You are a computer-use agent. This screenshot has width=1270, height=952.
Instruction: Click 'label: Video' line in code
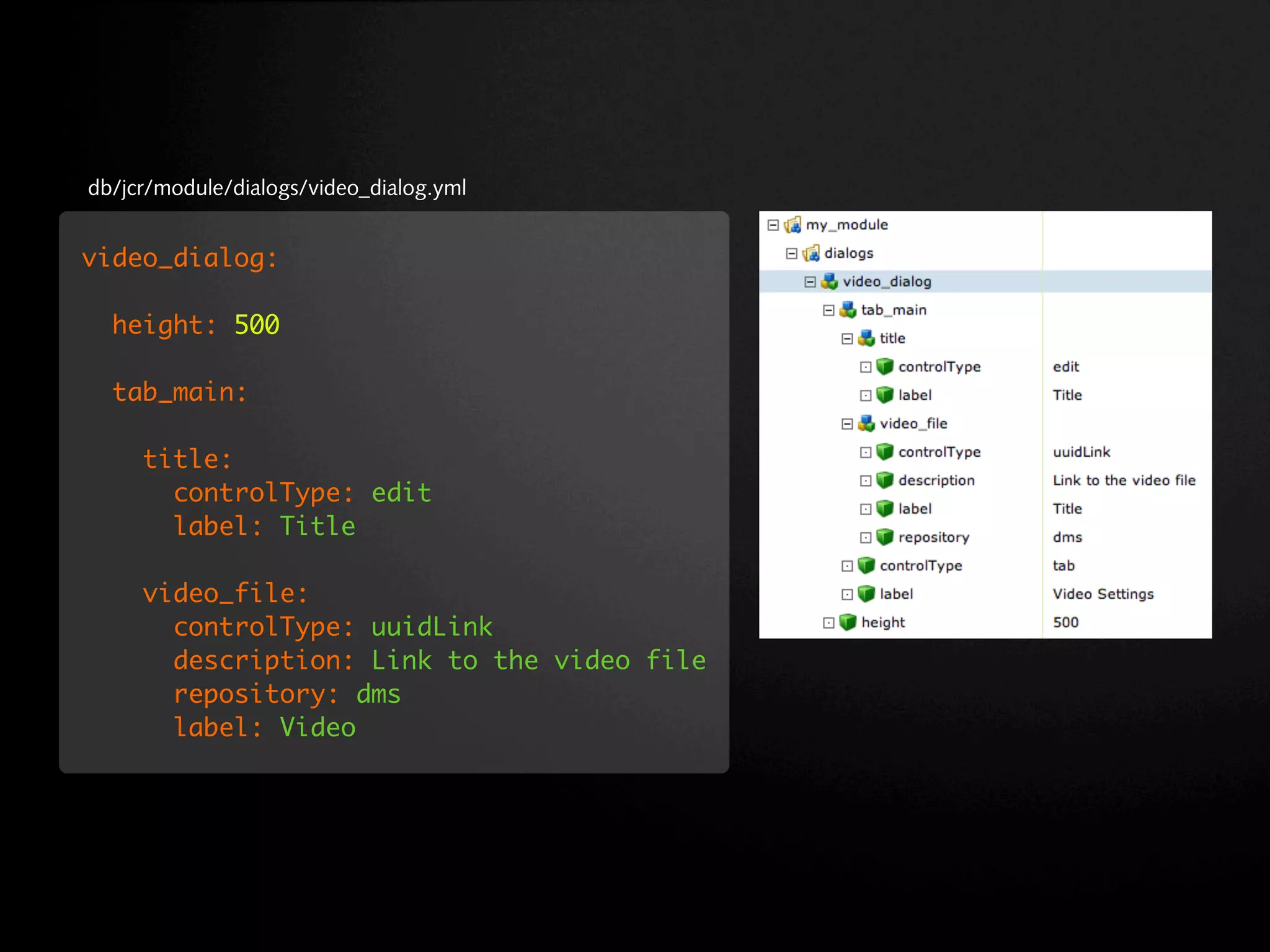pos(265,727)
